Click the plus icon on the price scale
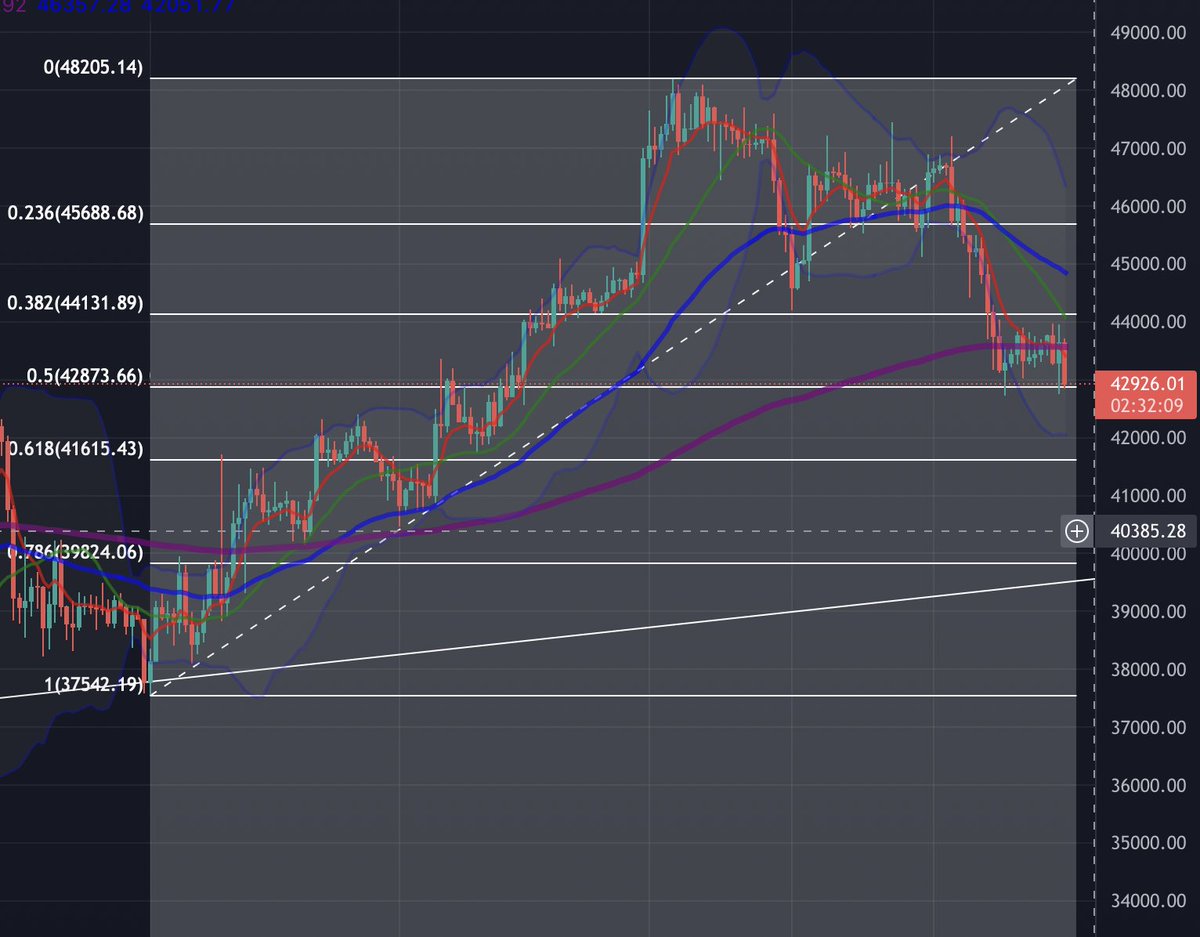This screenshot has width=1200, height=937. coord(1077,531)
